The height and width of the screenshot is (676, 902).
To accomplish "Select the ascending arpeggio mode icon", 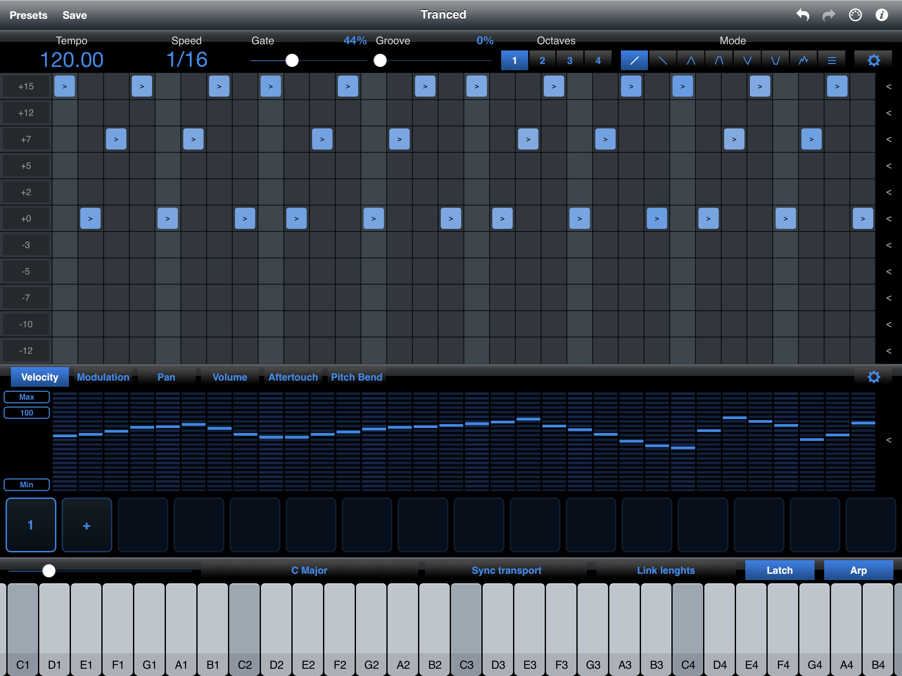I will click(x=634, y=60).
